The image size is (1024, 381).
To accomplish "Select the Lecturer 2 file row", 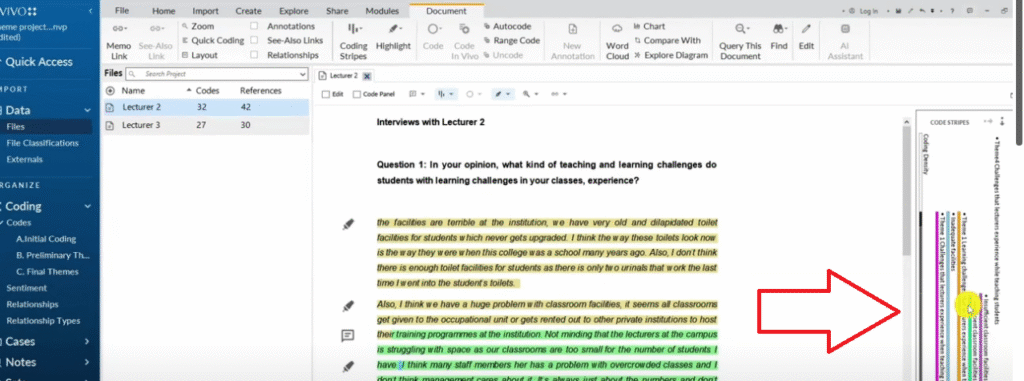I will pyautogui.click(x=206, y=107).
